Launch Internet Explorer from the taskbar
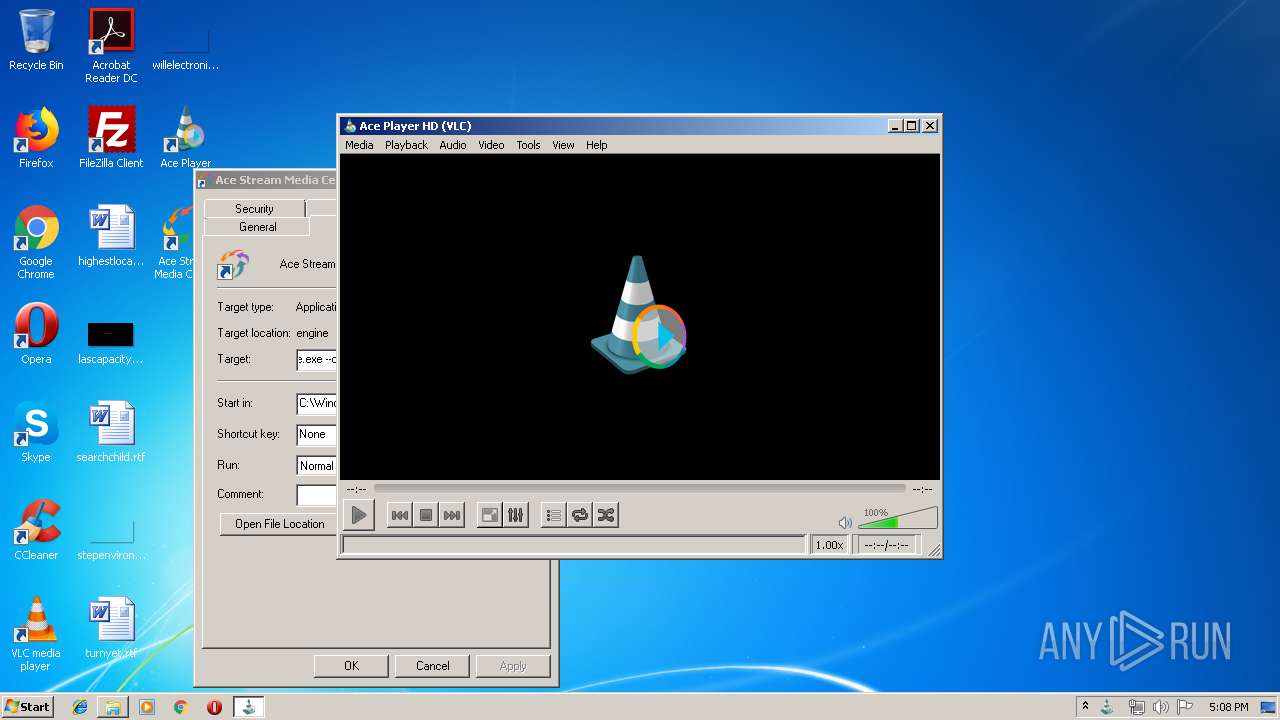 click(80, 707)
